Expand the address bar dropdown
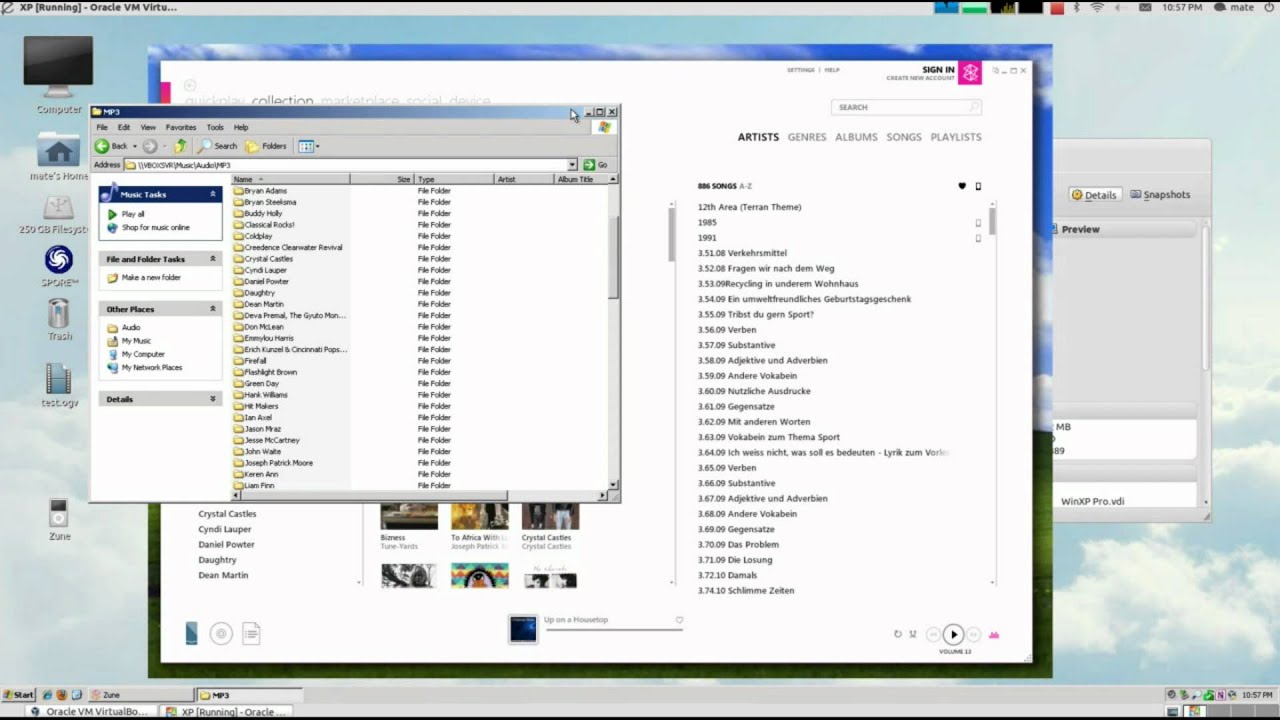 click(x=572, y=165)
